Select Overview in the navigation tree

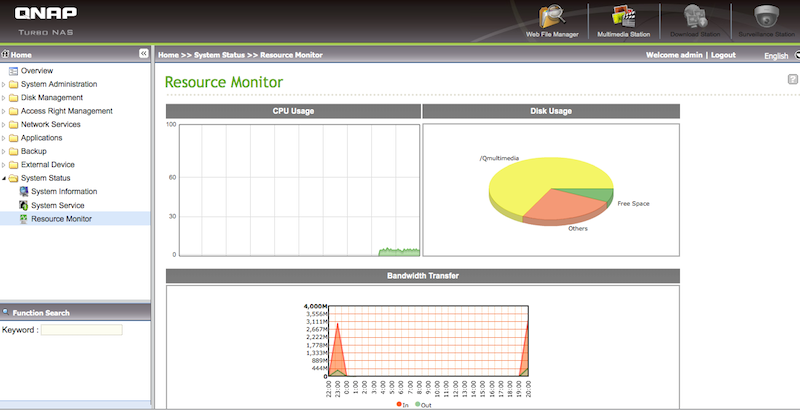tap(37, 71)
